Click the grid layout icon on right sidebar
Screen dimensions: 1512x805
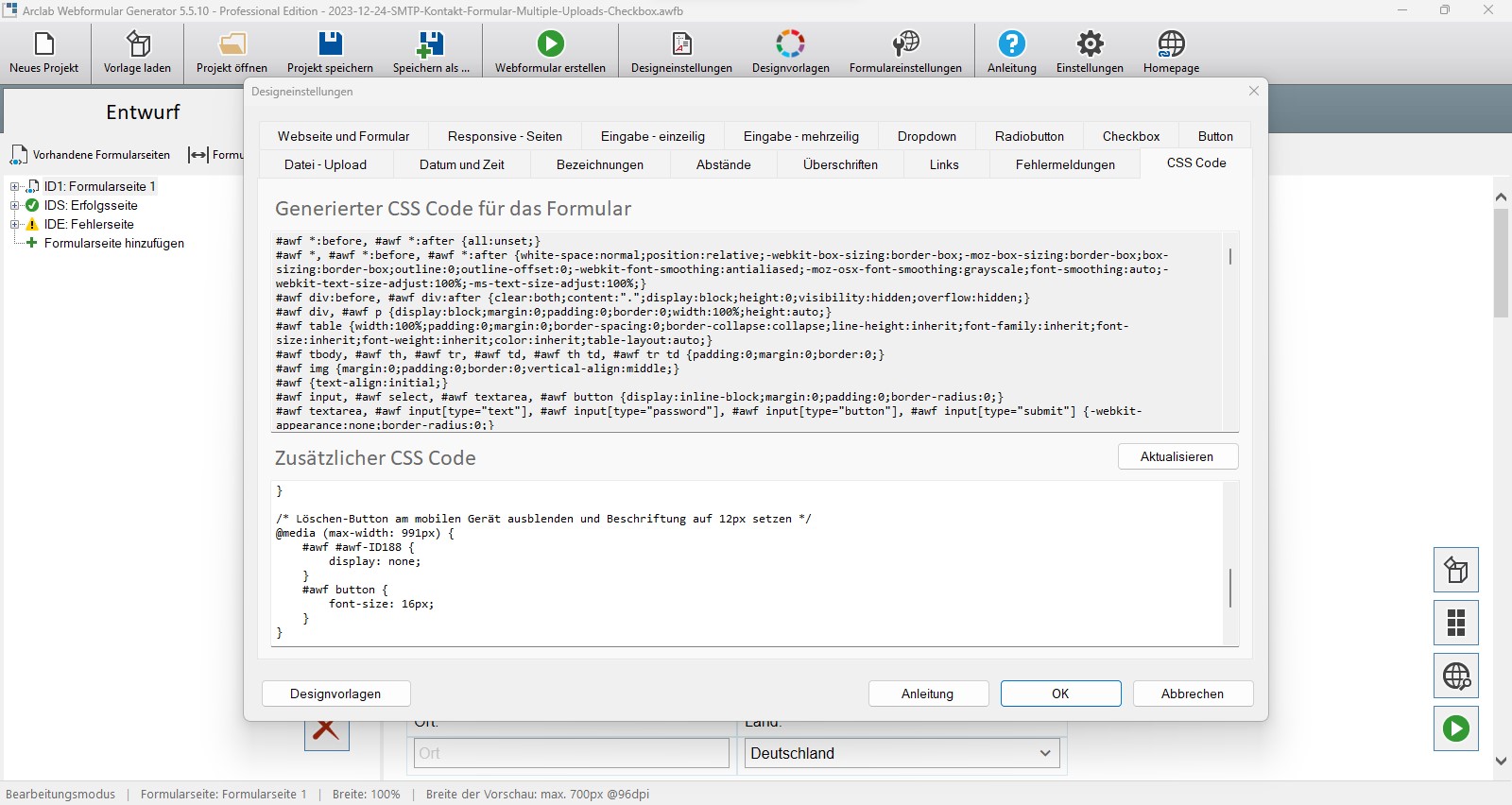click(1455, 623)
